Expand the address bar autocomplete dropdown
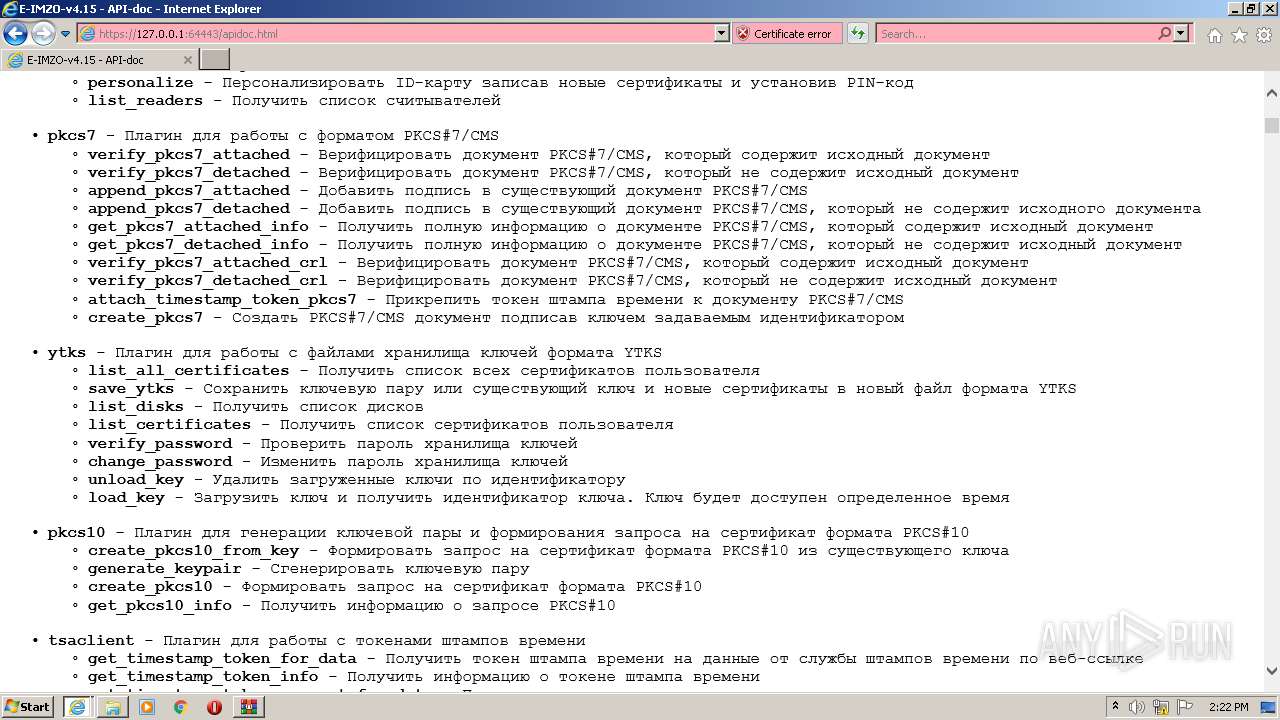 (x=722, y=33)
